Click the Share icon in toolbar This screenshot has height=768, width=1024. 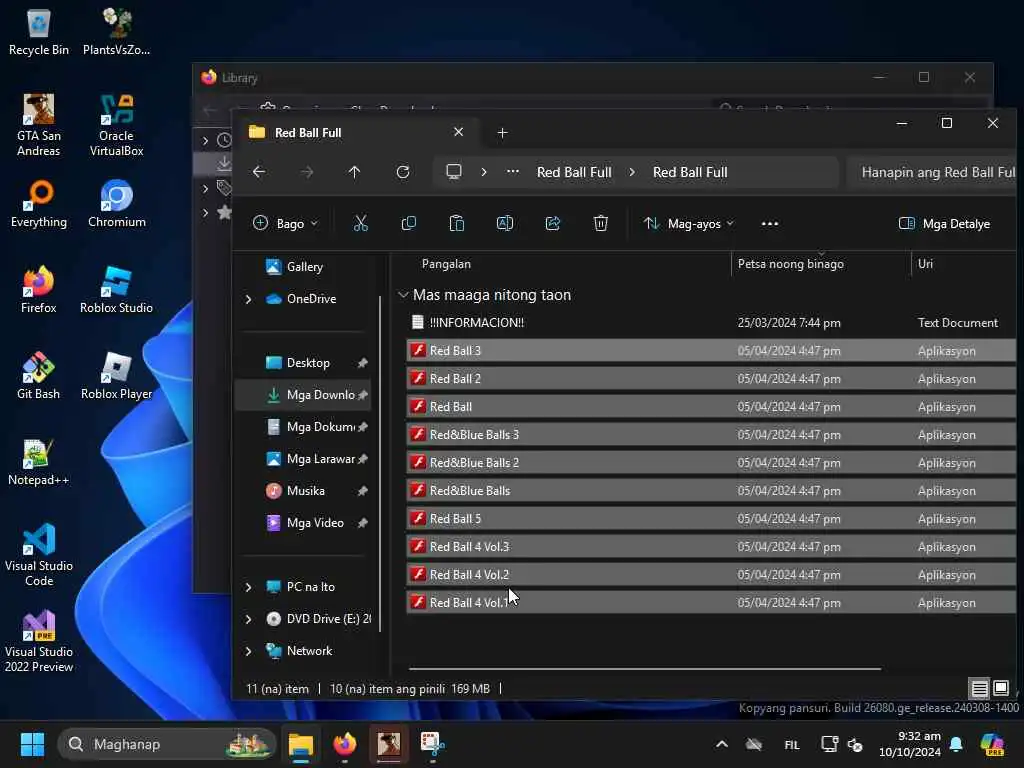click(552, 223)
